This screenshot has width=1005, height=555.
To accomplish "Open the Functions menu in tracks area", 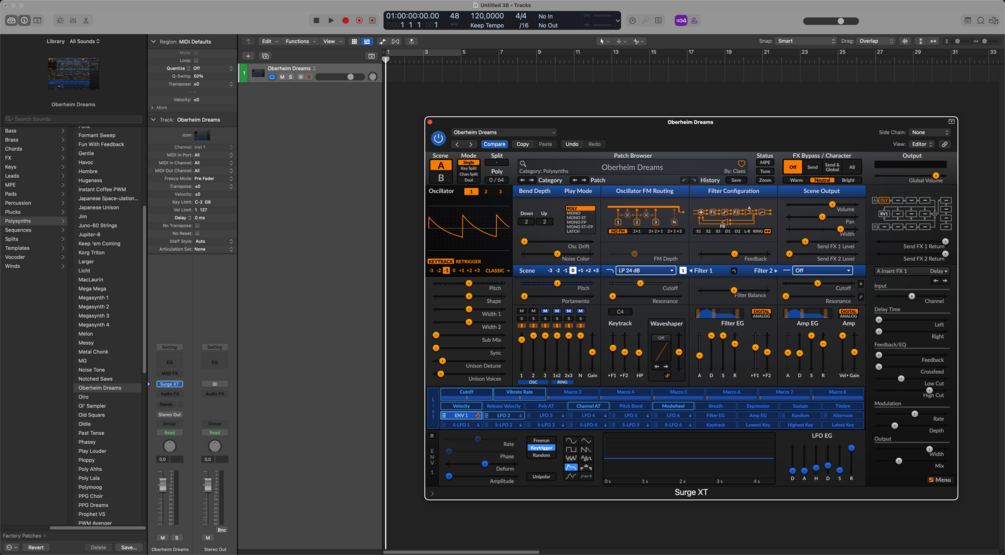I will (x=299, y=41).
